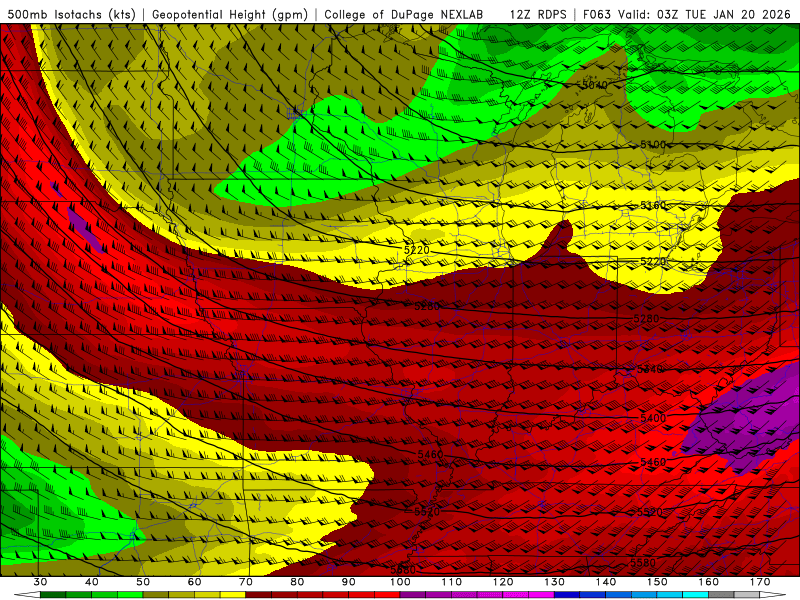Screen dimensions: 800x600
Task: Select the 5100 height contour label
Action: pyautogui.click(x=653, y=145)
